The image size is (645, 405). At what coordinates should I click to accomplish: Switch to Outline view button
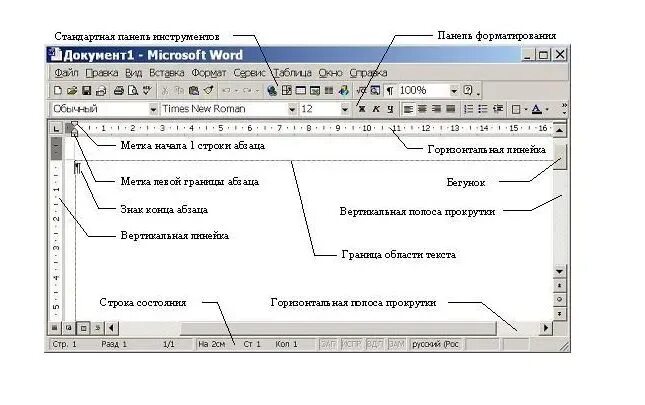point(97,328)
